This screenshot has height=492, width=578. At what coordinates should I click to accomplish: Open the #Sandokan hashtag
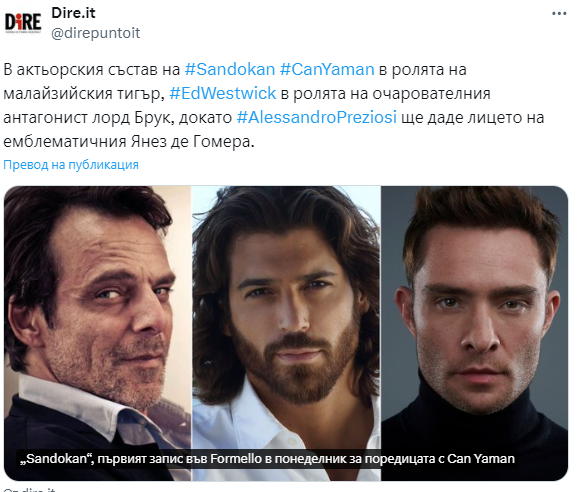[230, 70]
